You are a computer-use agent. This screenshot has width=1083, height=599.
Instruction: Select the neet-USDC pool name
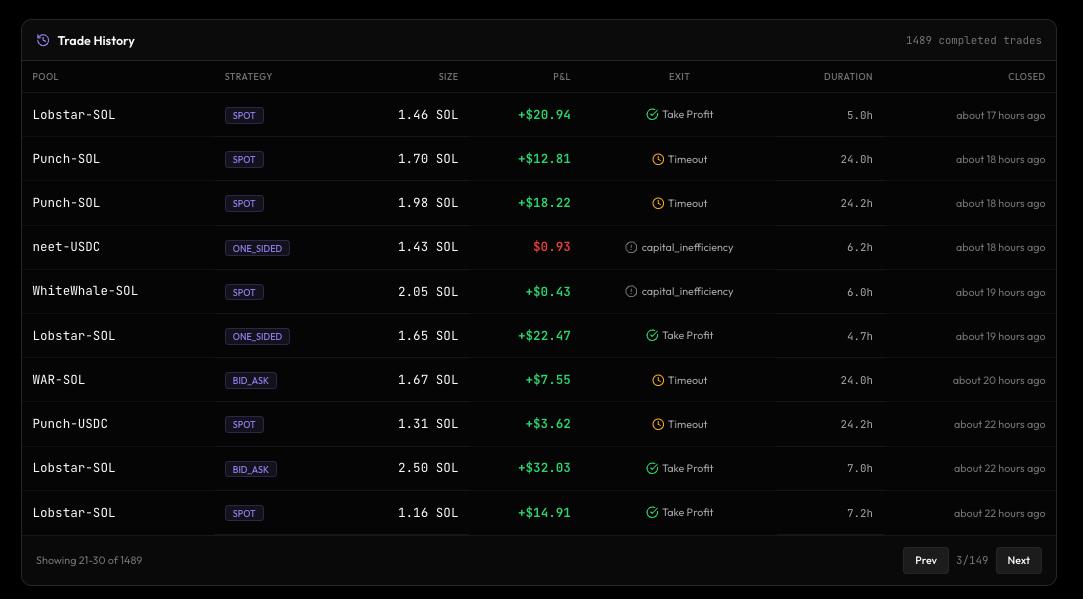coord(66,247)
